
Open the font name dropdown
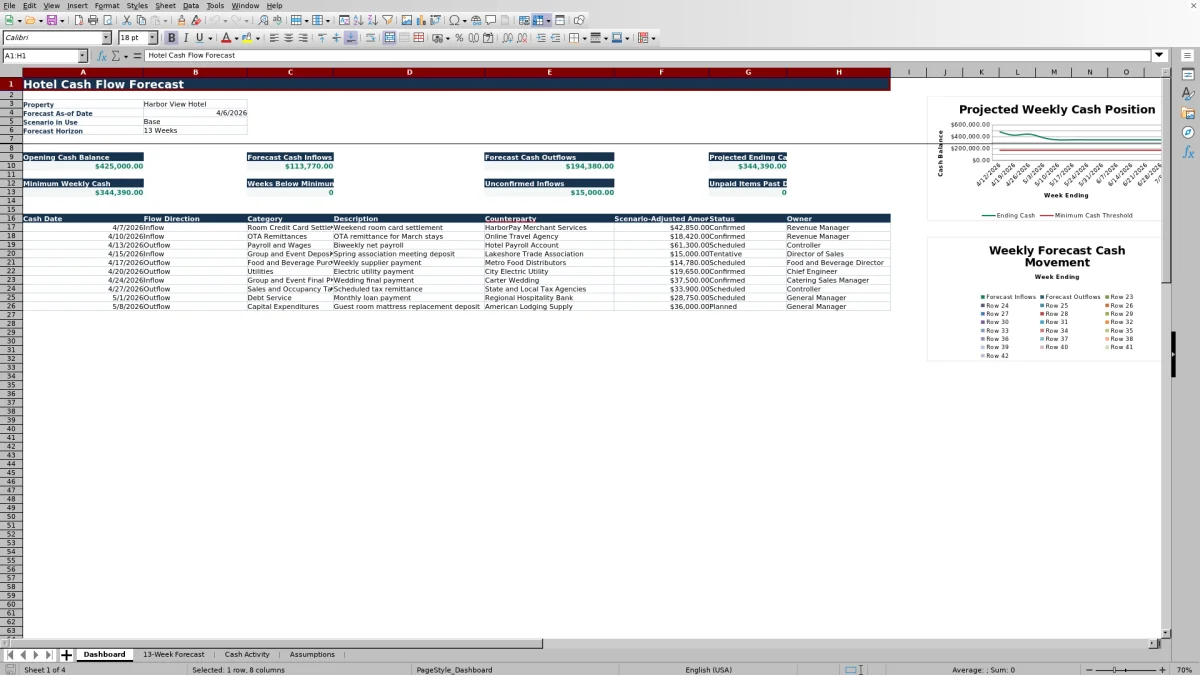tap(106, 38)
